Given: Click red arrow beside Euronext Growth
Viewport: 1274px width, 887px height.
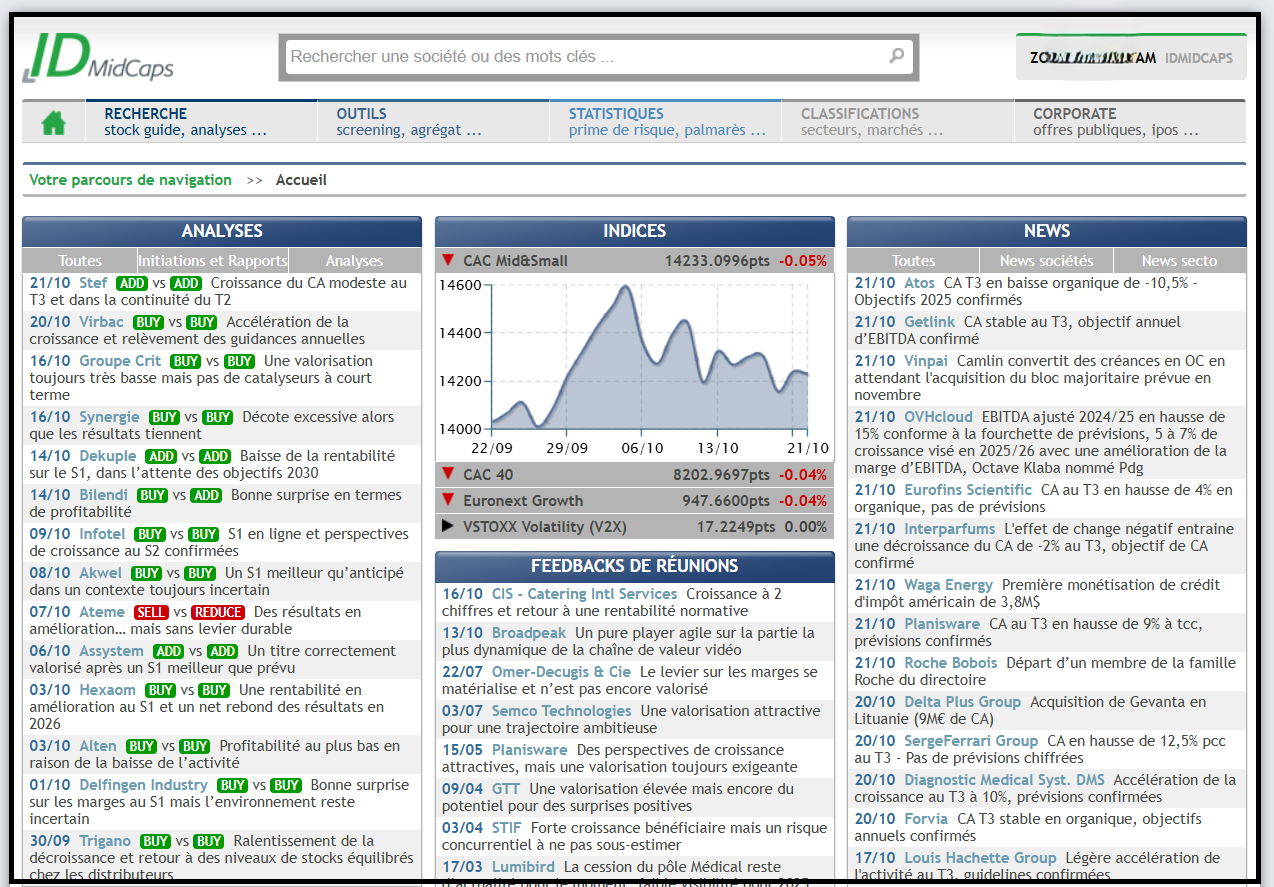Looking at the screenshot, I should (447, 500).
